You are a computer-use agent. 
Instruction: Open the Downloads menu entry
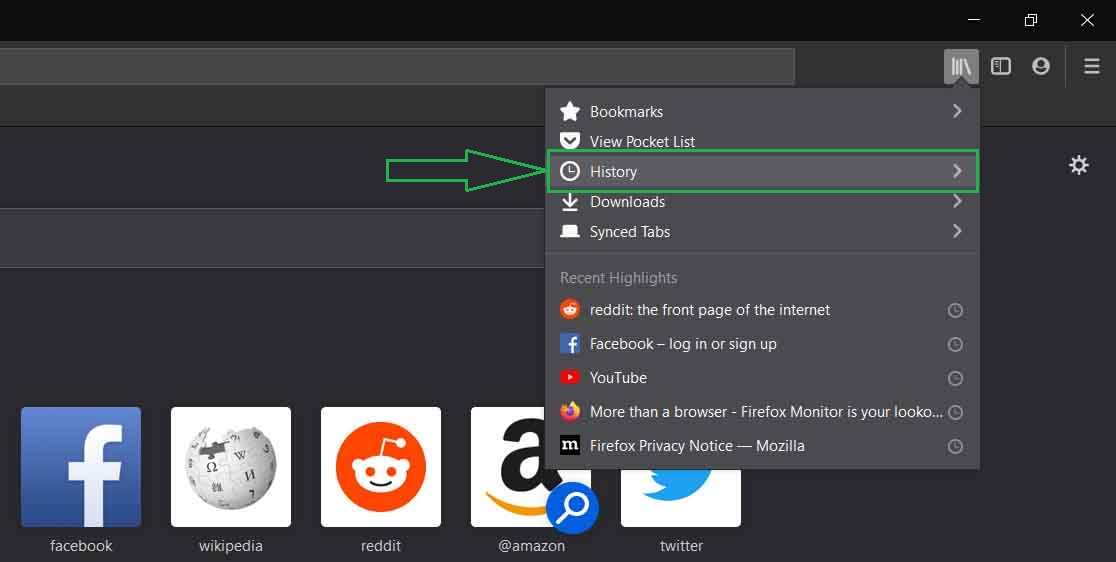pos(627,202)
